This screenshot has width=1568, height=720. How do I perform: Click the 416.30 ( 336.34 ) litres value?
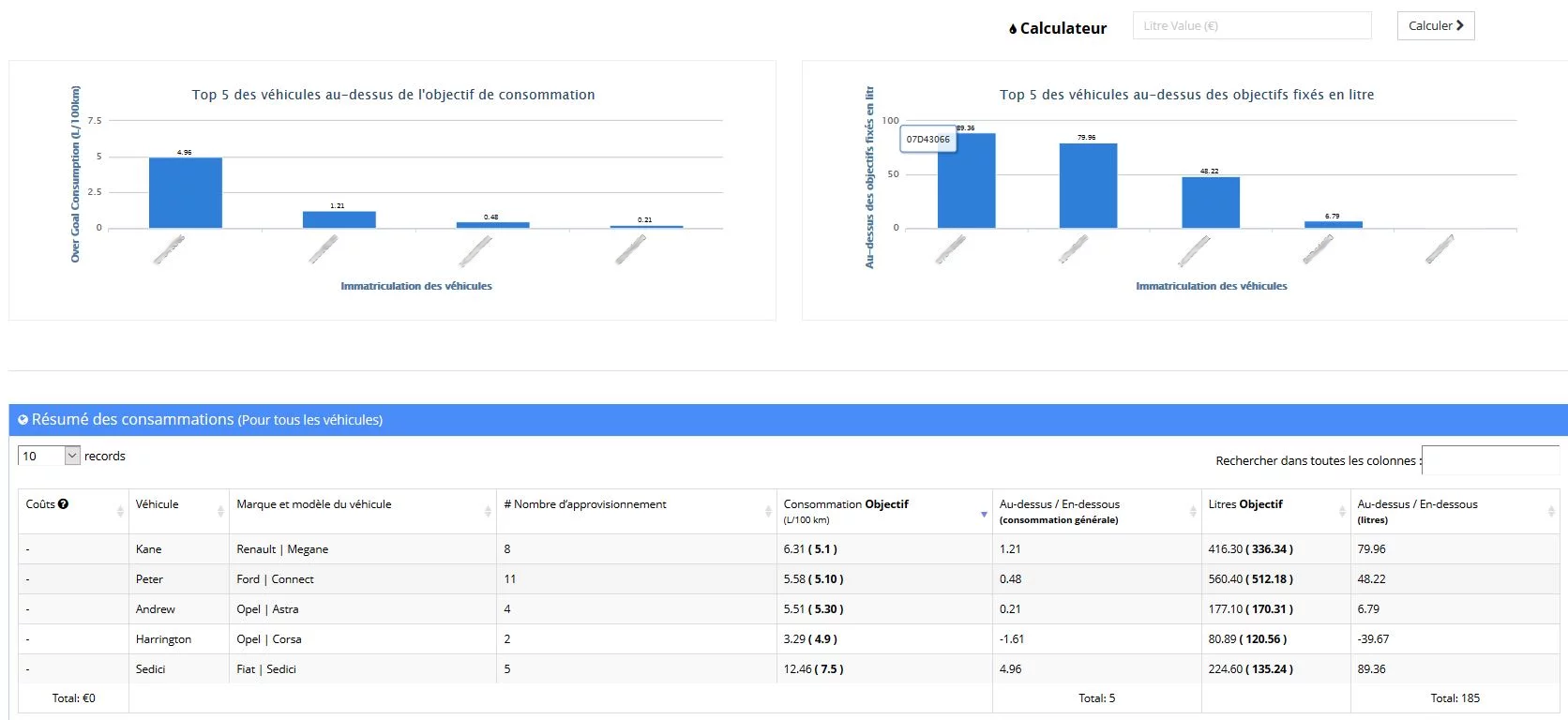point(1250,549)
